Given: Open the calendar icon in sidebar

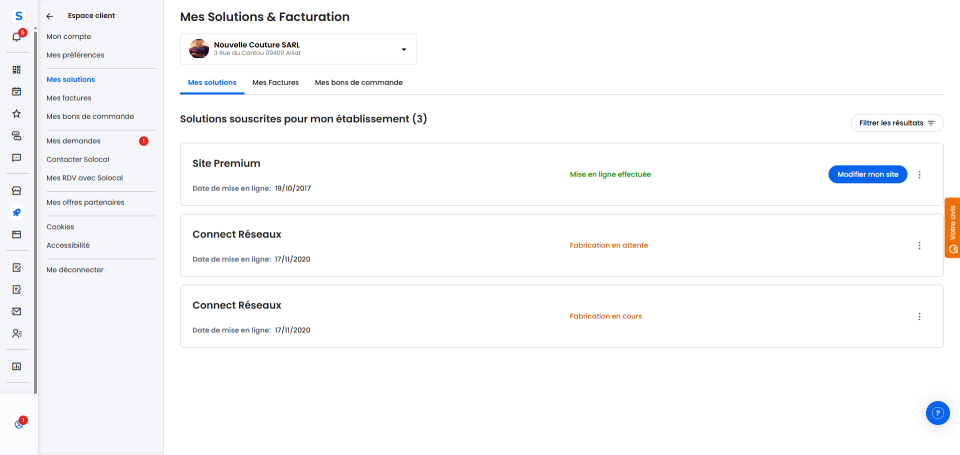Looking at the screenshot, I should click(16, 91).
